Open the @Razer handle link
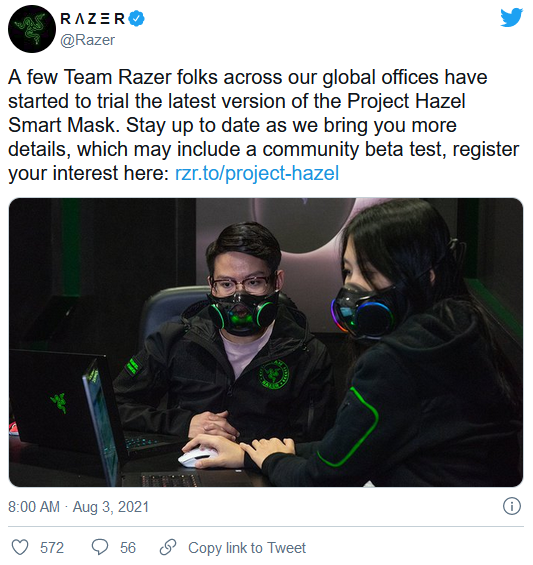This screenshot has height=565, width=533. click(x=88, y=40)
